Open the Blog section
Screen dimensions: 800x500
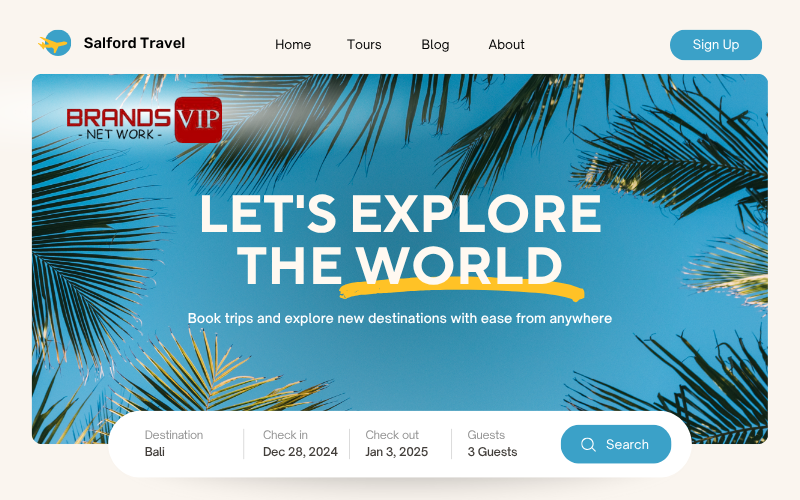pos(435,45)
